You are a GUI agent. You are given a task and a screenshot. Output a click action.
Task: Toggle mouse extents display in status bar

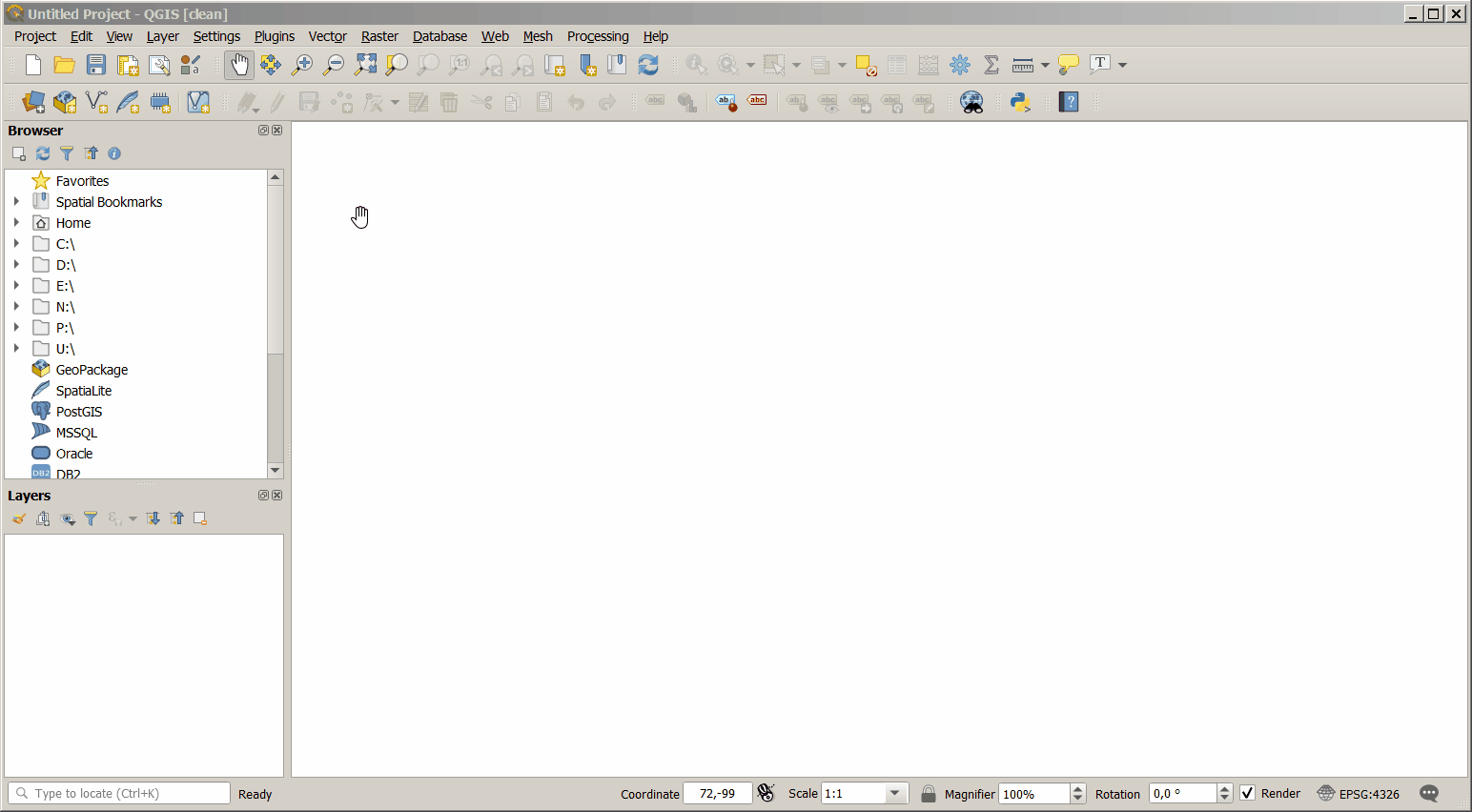[766, 793]
